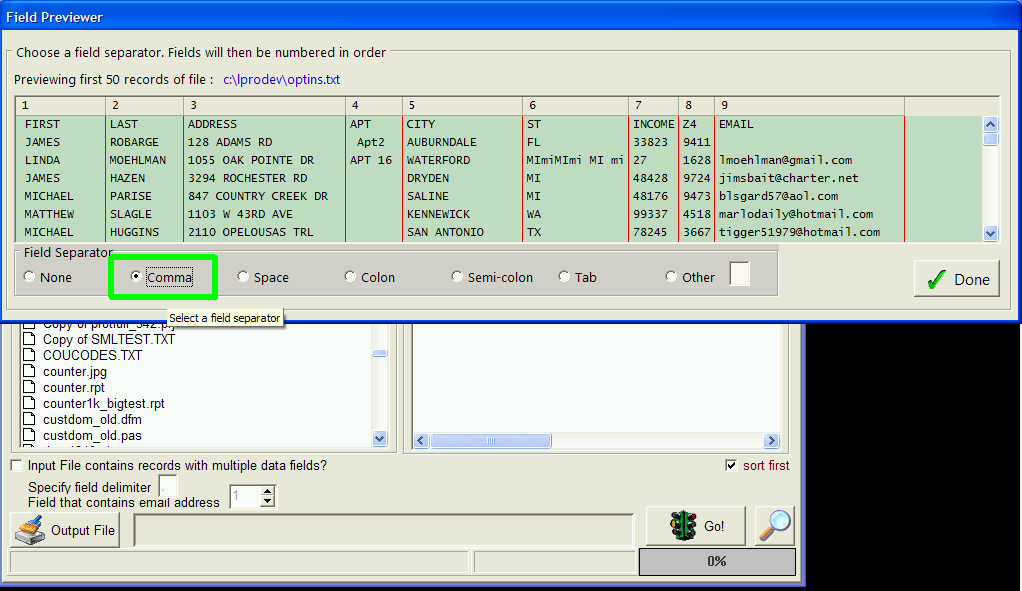Select the SAN ANTONIO city cell

(445, 232)
